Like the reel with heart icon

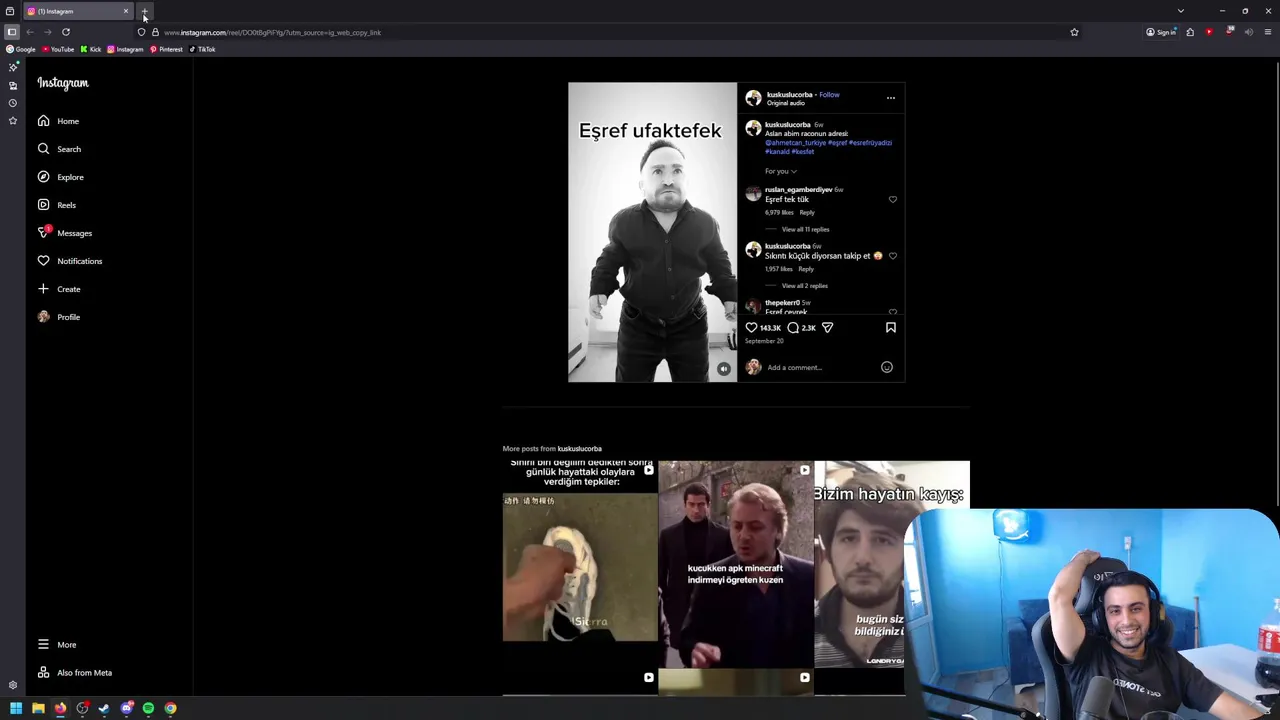click(x=751, y=327)
